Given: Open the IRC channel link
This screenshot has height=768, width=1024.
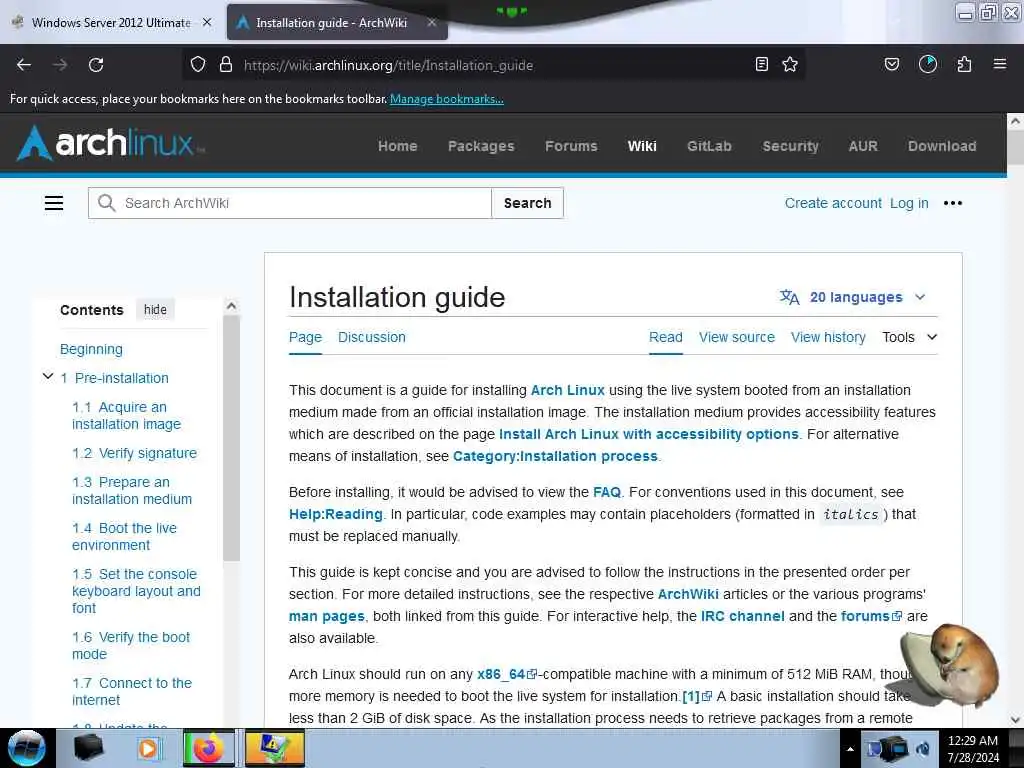Looking at the screenshot, I should coord(743,616).
